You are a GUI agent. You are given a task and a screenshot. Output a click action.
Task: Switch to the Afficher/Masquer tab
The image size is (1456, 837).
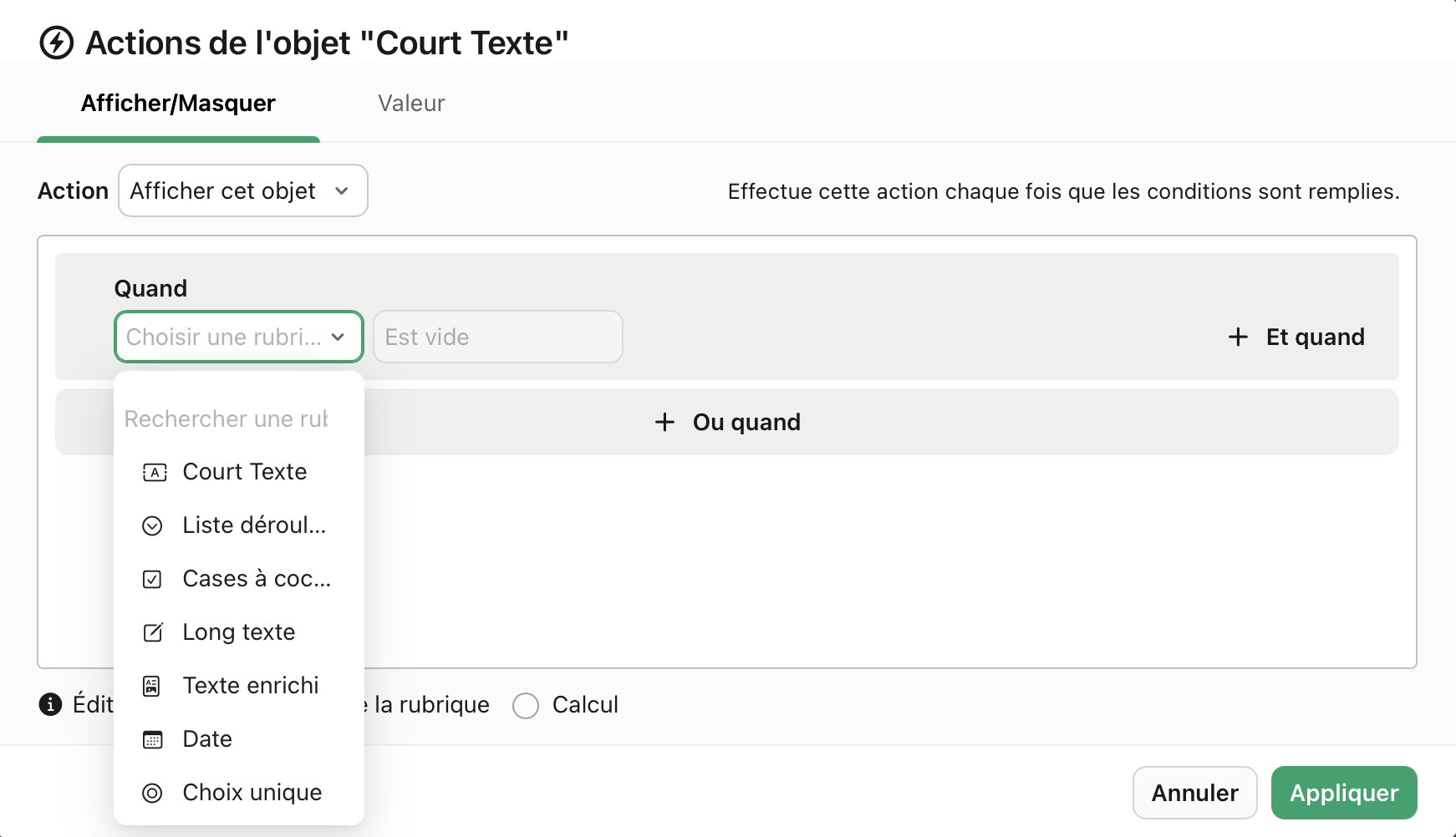178,103
